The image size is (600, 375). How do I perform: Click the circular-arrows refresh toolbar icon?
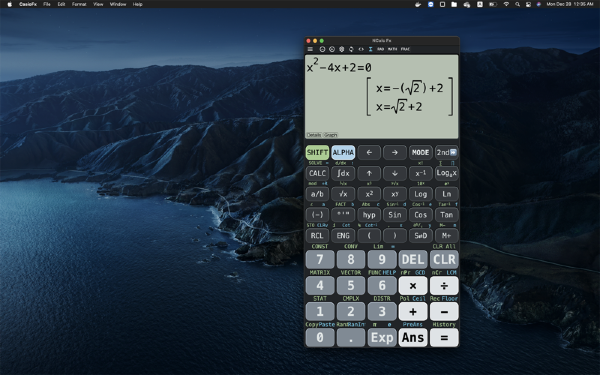(x=351, y=49)
